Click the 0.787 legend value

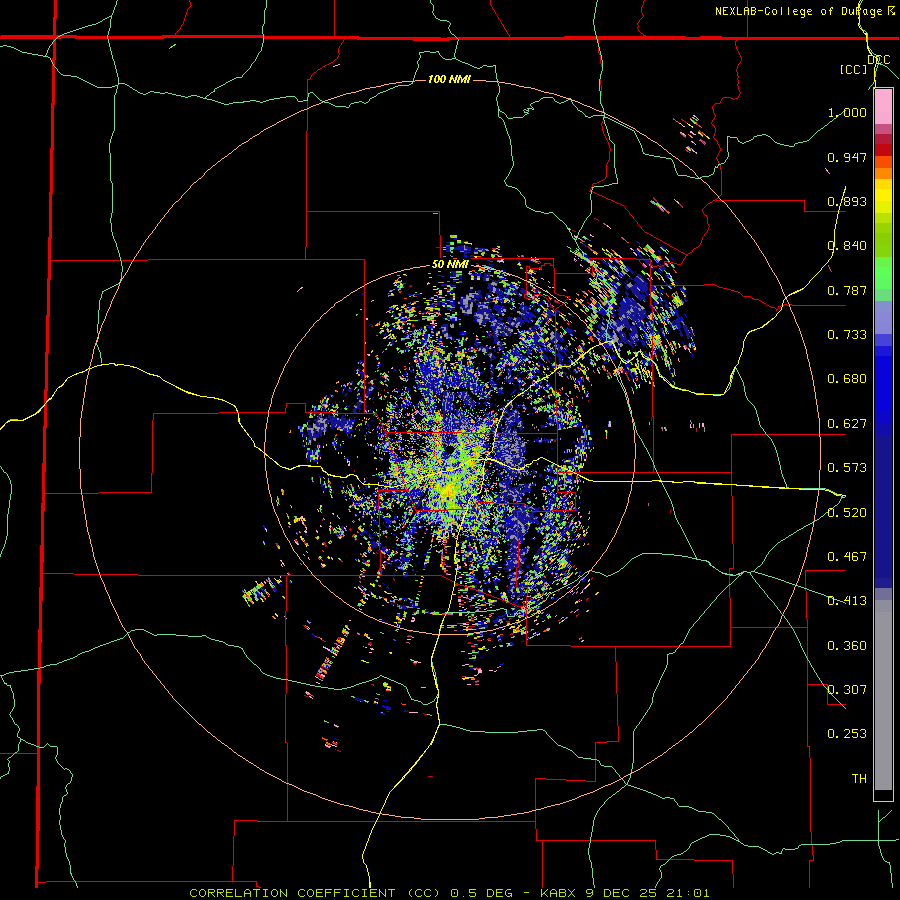pyautogui.click(x=847, y=290)
